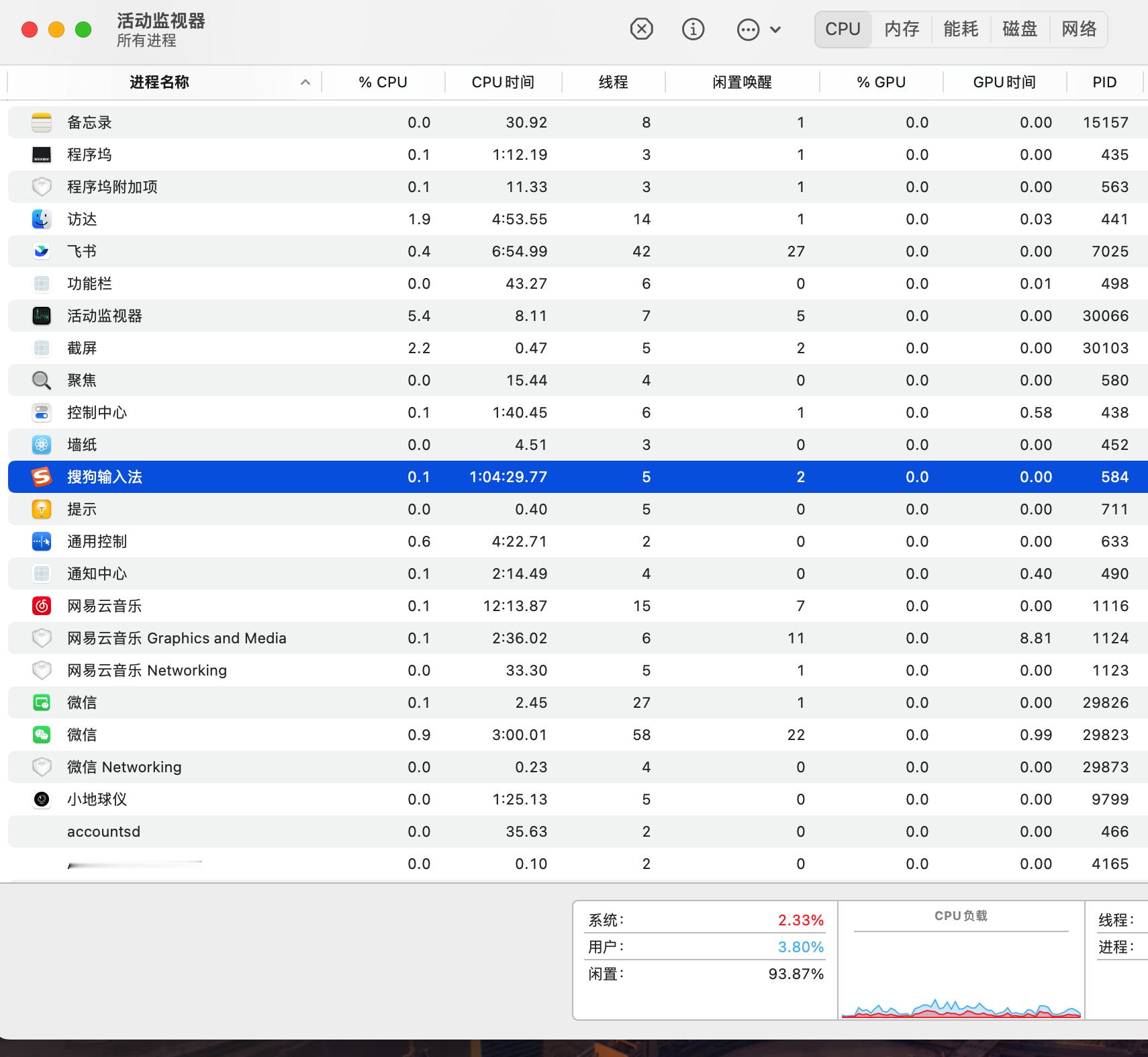Open the ellipsis actions dropdown

tap(759, 30)
